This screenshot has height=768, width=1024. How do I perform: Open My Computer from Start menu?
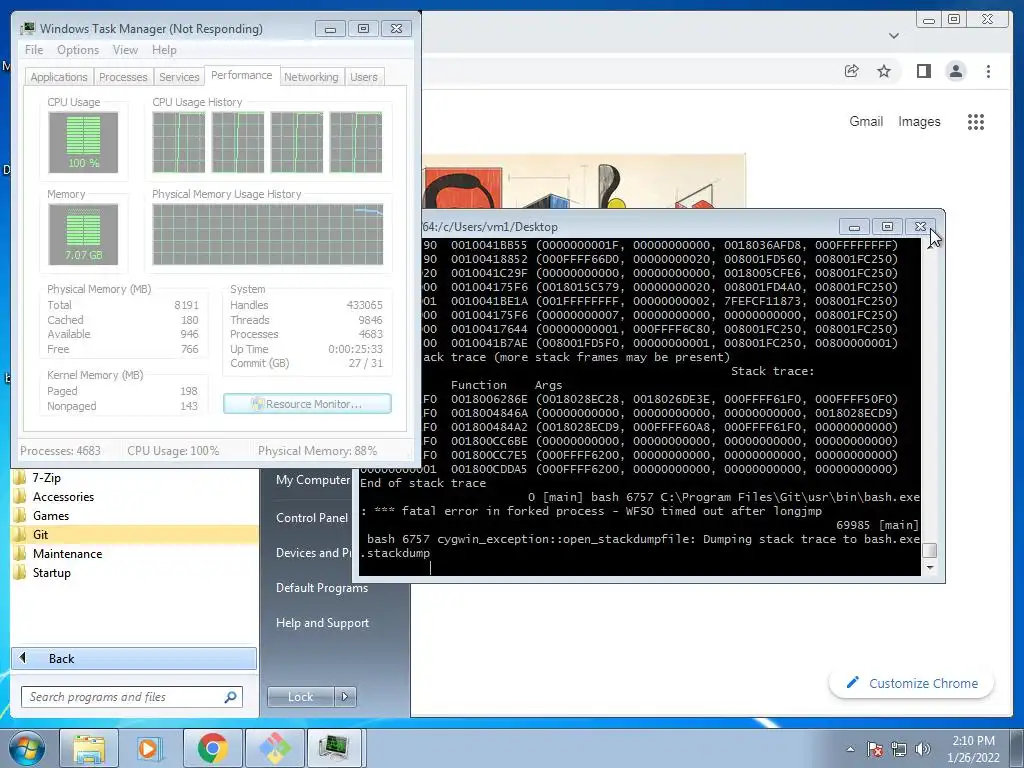[x=313, y=480]
